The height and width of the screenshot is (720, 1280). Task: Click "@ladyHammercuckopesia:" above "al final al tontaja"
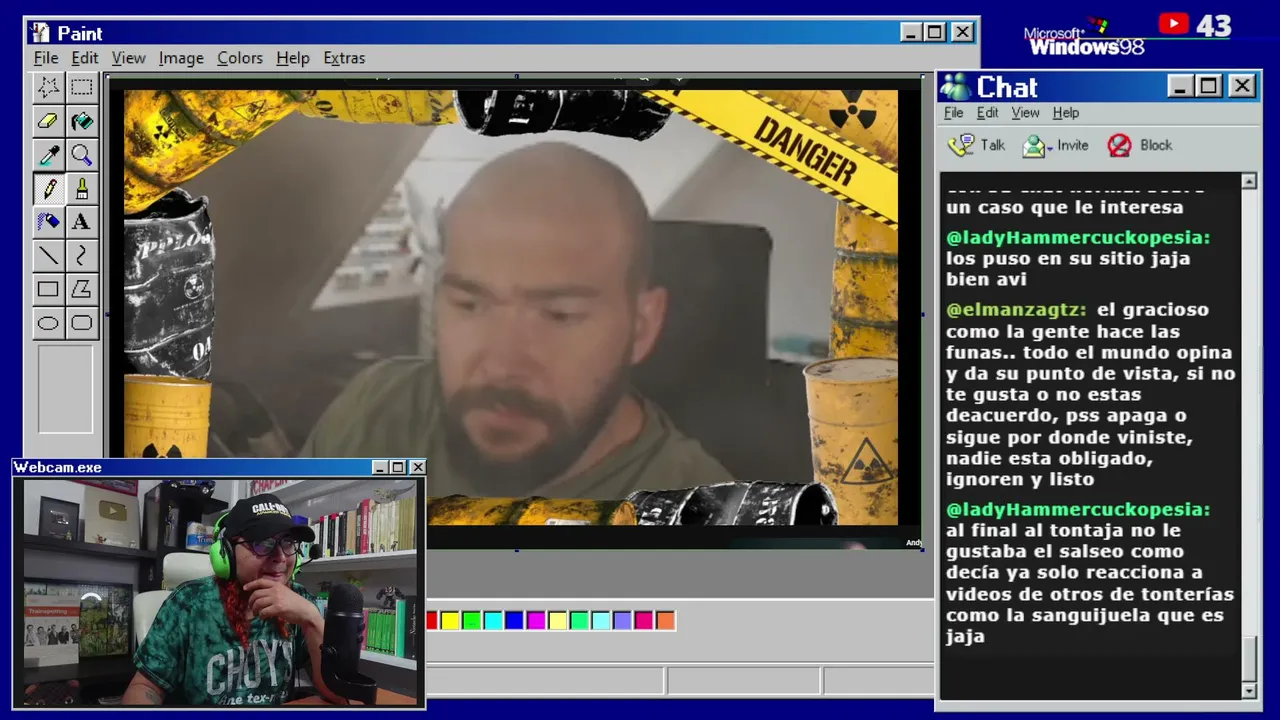[1078, 510]
